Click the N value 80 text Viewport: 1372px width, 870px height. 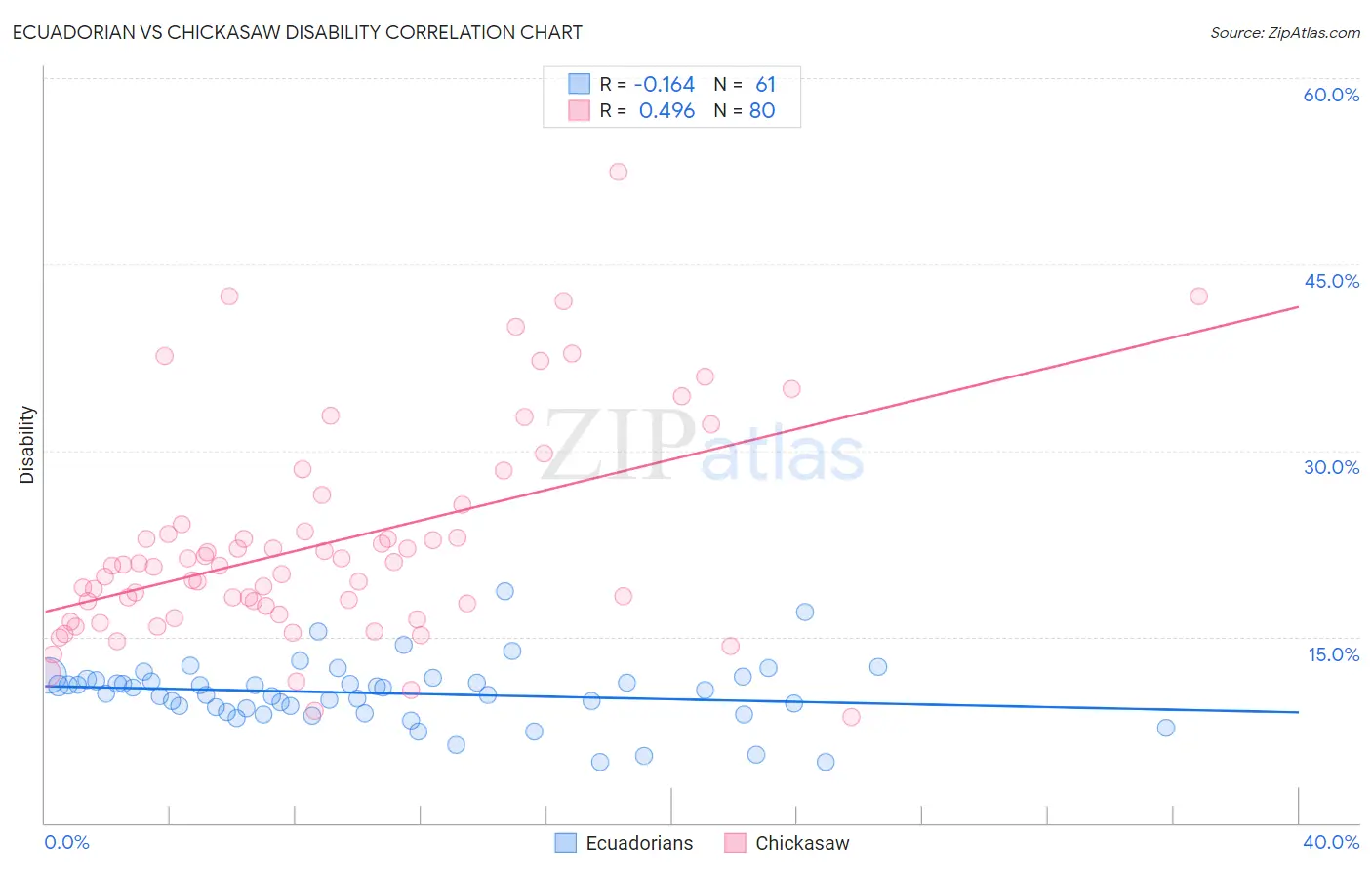tap(762, 110)
